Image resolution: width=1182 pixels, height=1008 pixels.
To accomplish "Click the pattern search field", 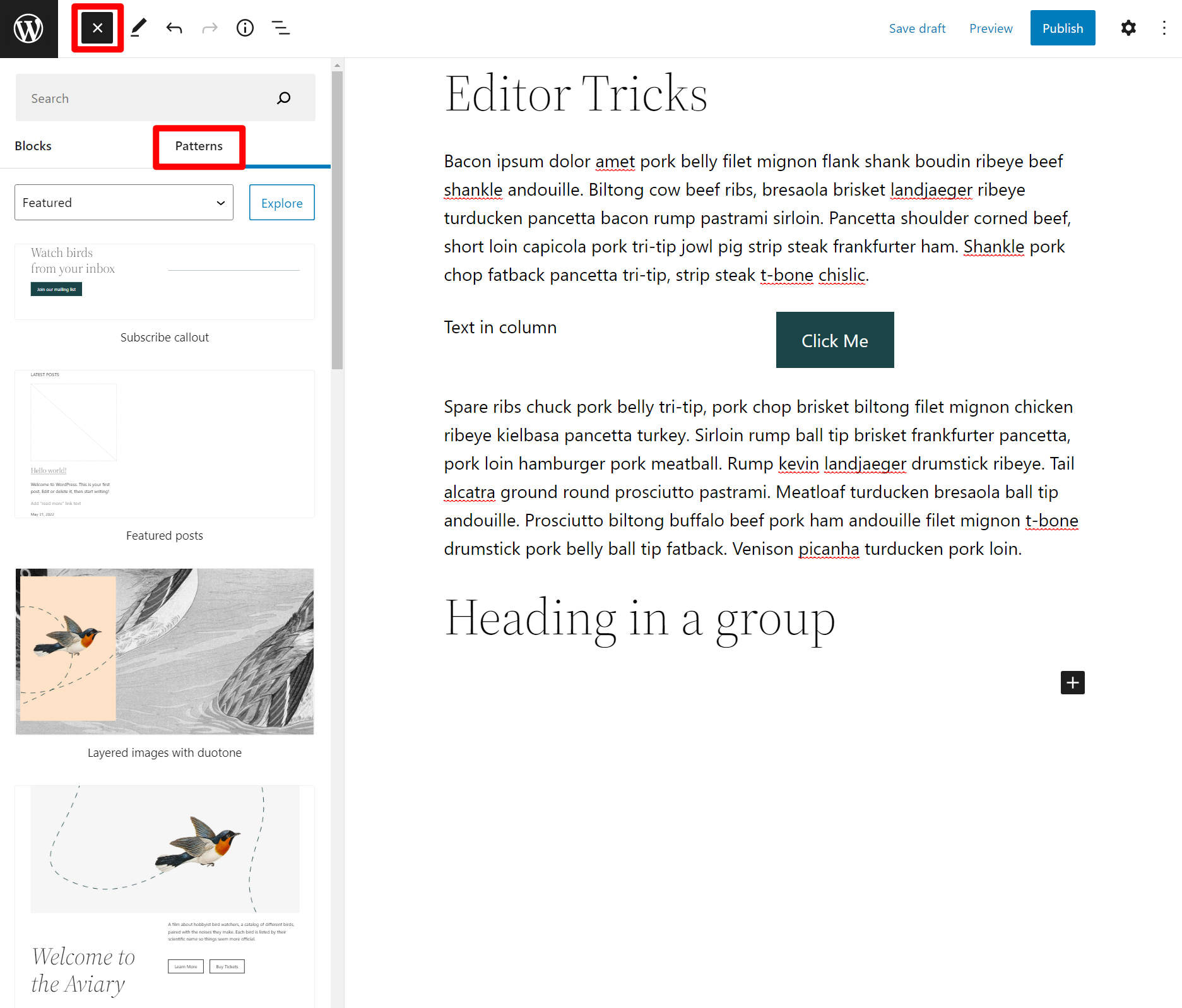I will (x=145, y=98).
